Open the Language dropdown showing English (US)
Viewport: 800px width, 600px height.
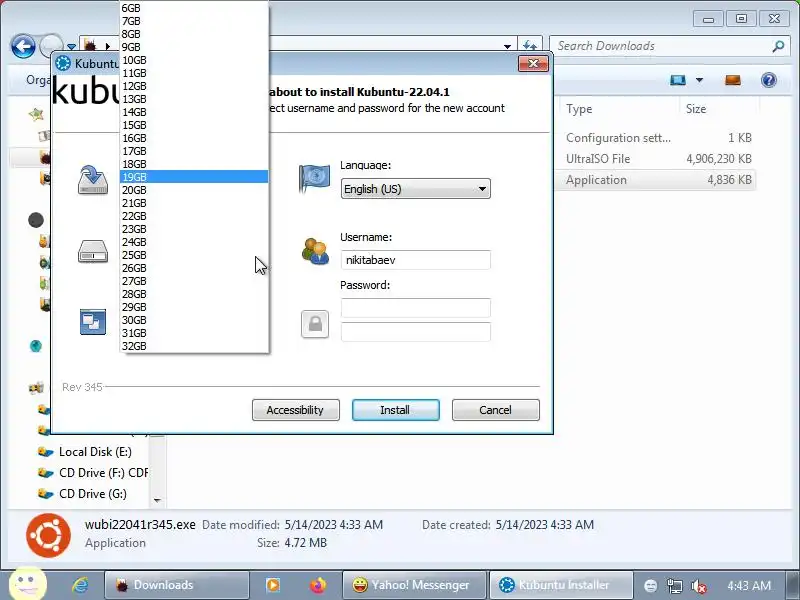[x=415, y=189]
